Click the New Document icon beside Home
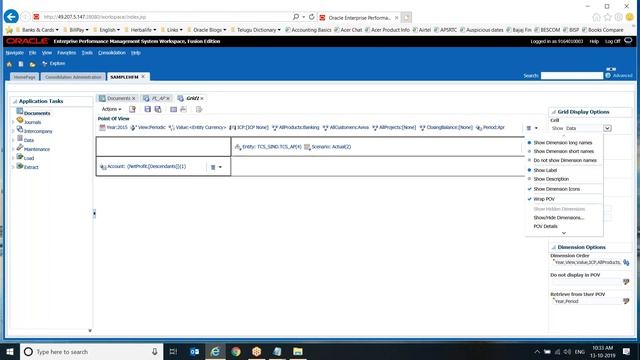 coord(21,64)
